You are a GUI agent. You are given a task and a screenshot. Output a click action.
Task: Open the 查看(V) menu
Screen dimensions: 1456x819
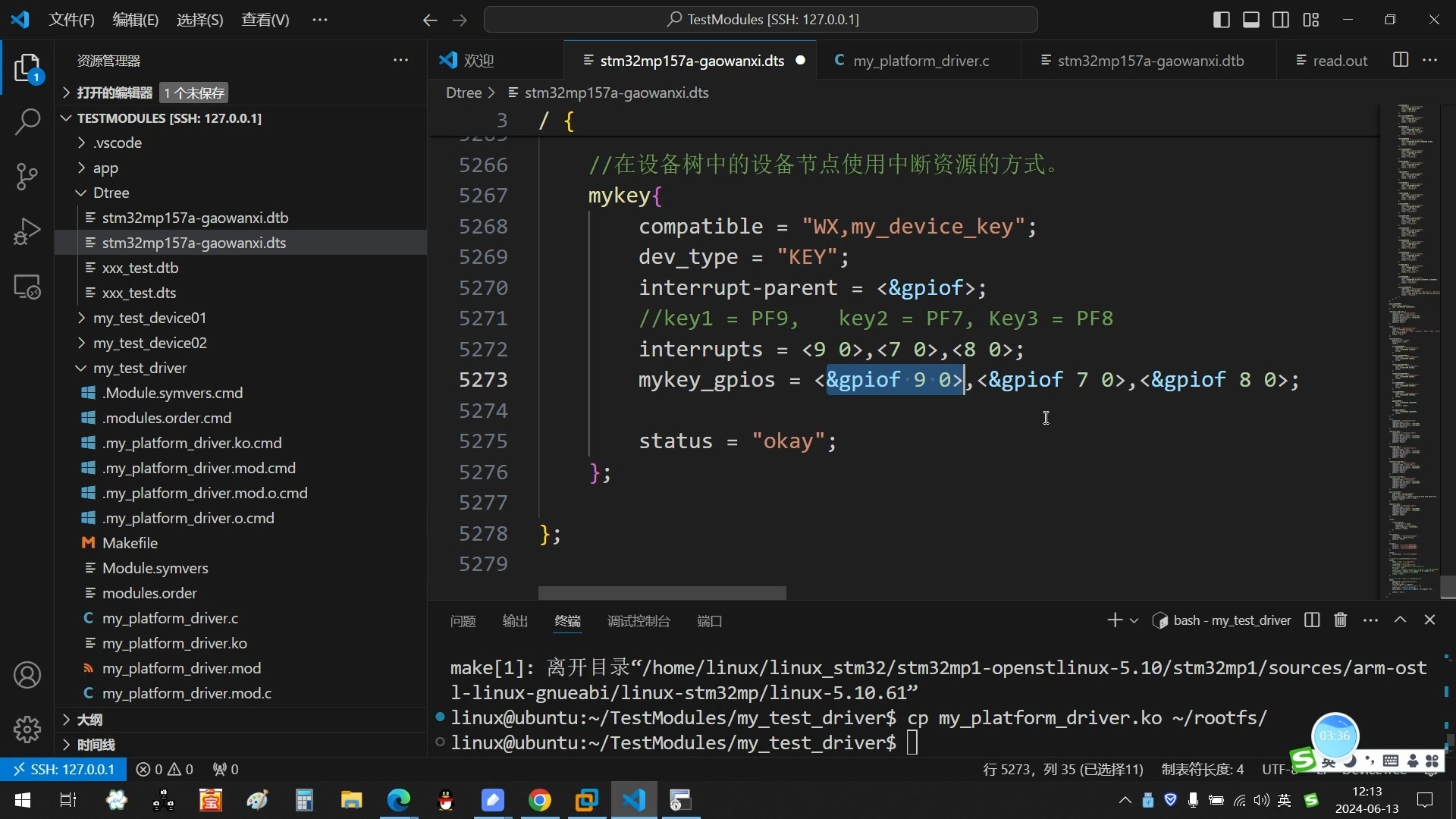tap(265, 20)
